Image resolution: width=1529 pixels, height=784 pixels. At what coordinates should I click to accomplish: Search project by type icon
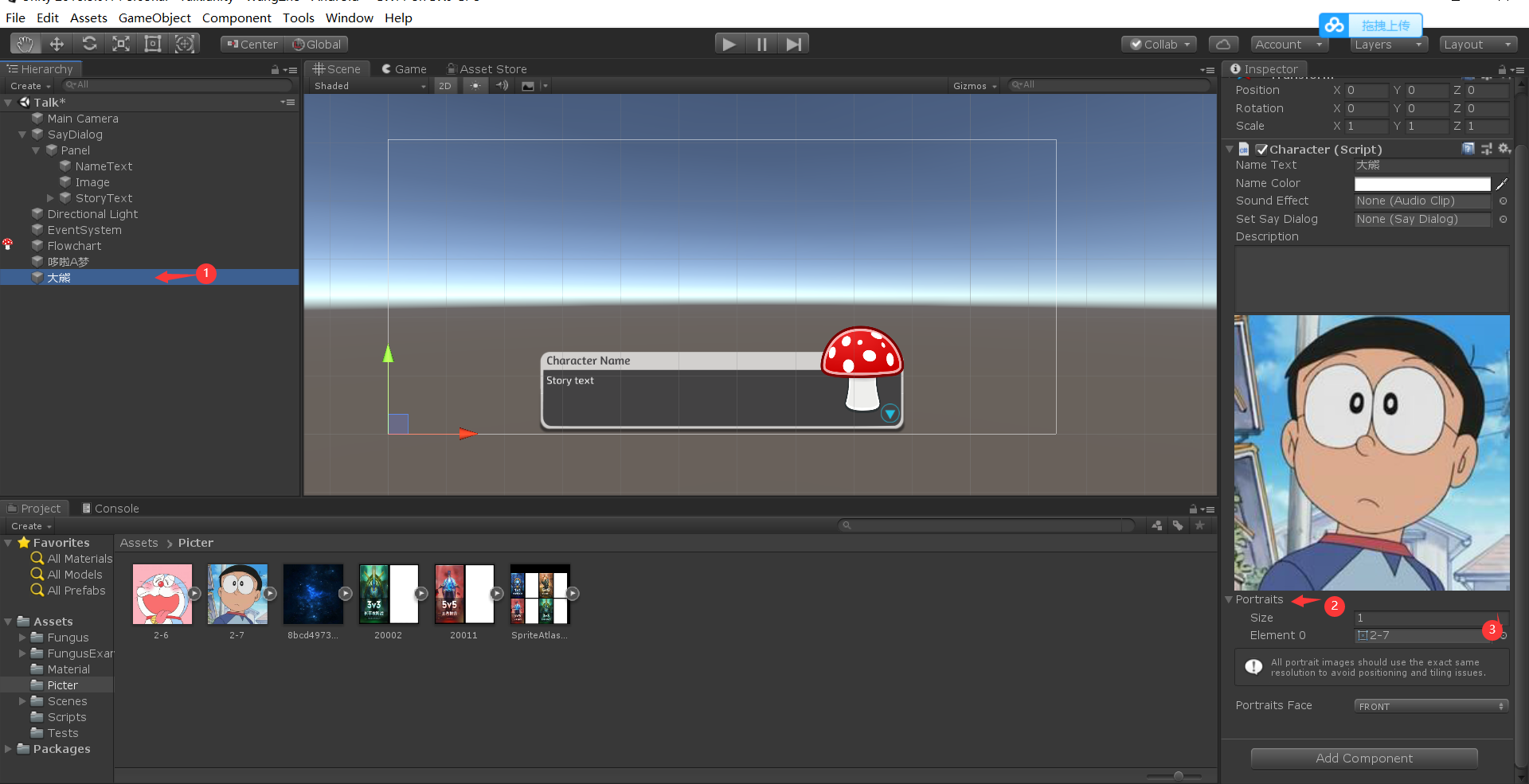[1157, 525]
